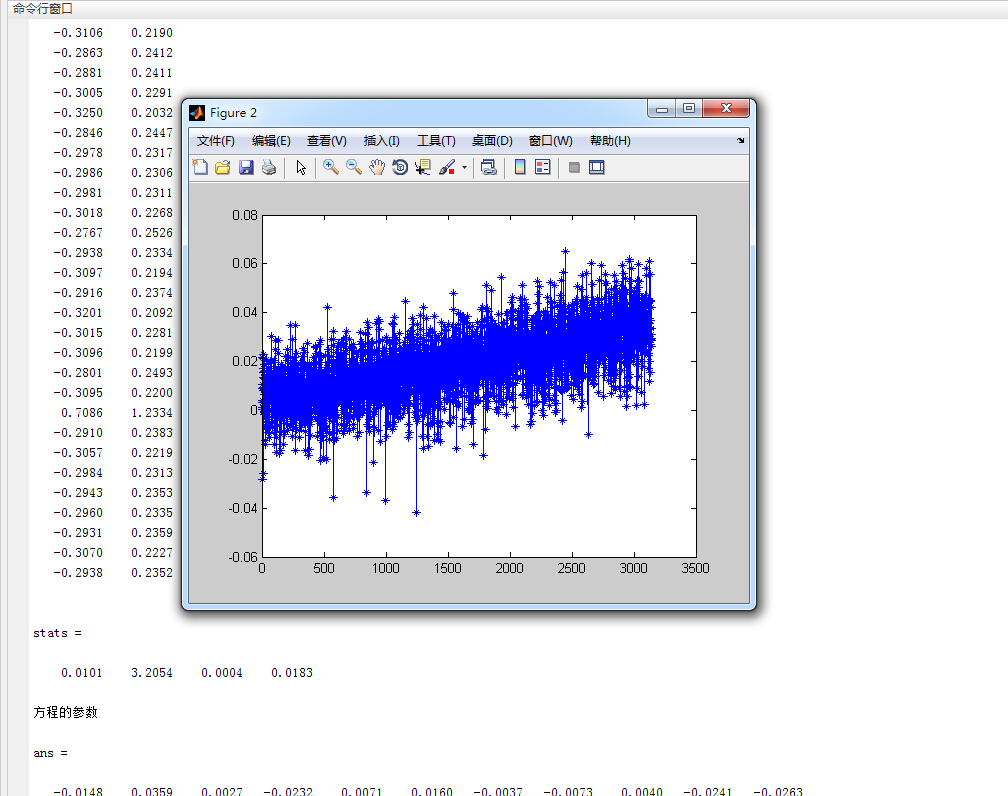Click the value 0.2526 in command window

point(152,233)
